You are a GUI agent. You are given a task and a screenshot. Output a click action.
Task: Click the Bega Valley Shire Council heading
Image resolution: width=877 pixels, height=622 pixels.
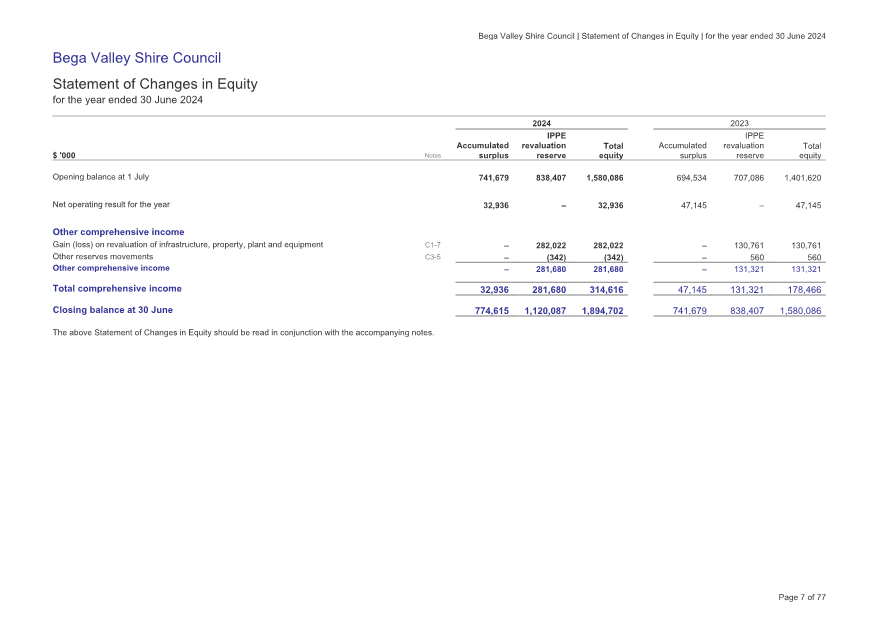(x=136, y=58)
